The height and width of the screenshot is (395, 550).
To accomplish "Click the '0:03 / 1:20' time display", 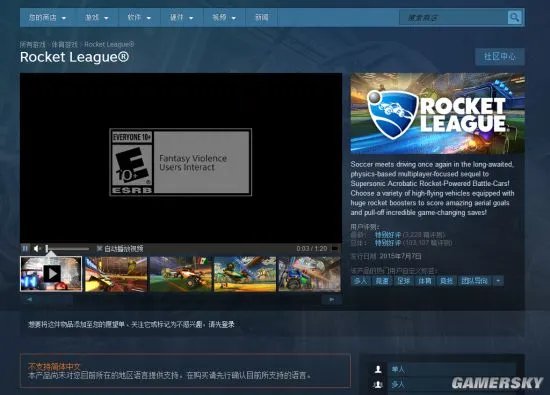I will [311, 248].
